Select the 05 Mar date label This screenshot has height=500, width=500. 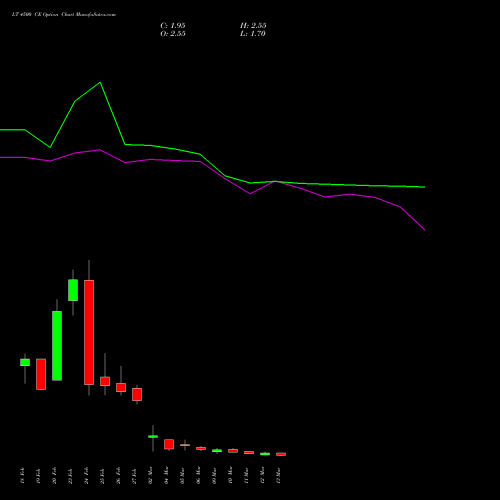pyautogui.click(x=182, y=476)
